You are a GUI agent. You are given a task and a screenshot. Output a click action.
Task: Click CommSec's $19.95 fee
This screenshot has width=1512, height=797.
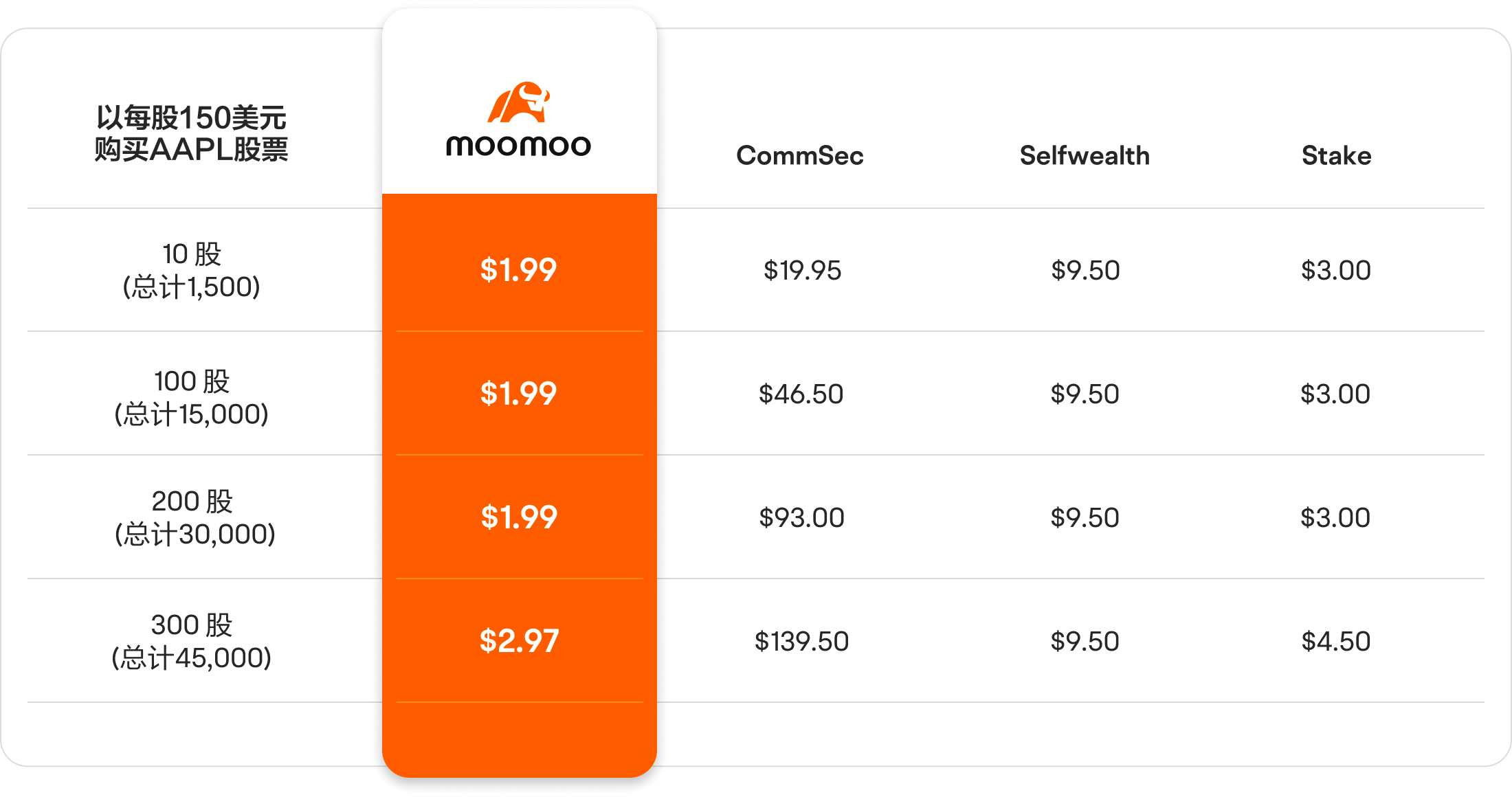pyautogui.click(x=802, y=271)
